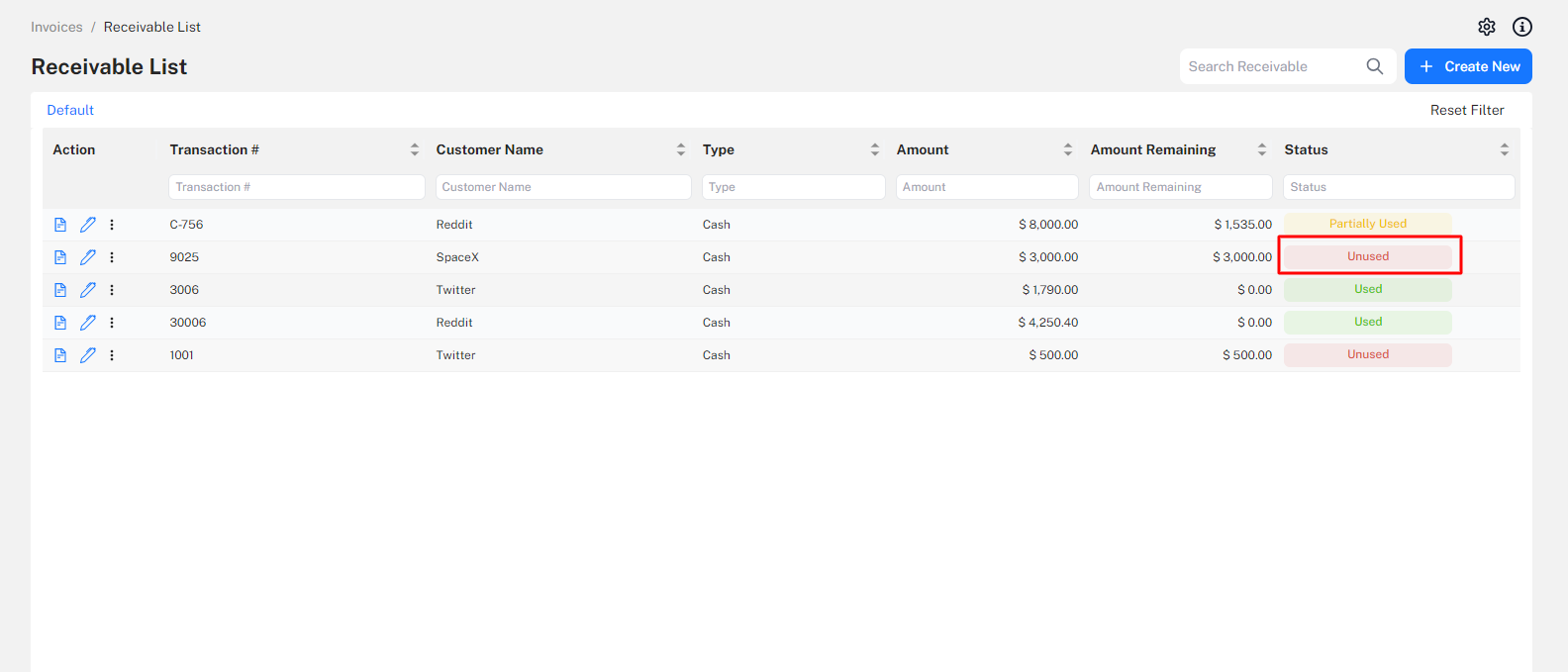1568x672 pixels.
Task: Sort by Amount Remaining column arrows
Action: (1262, 149)
